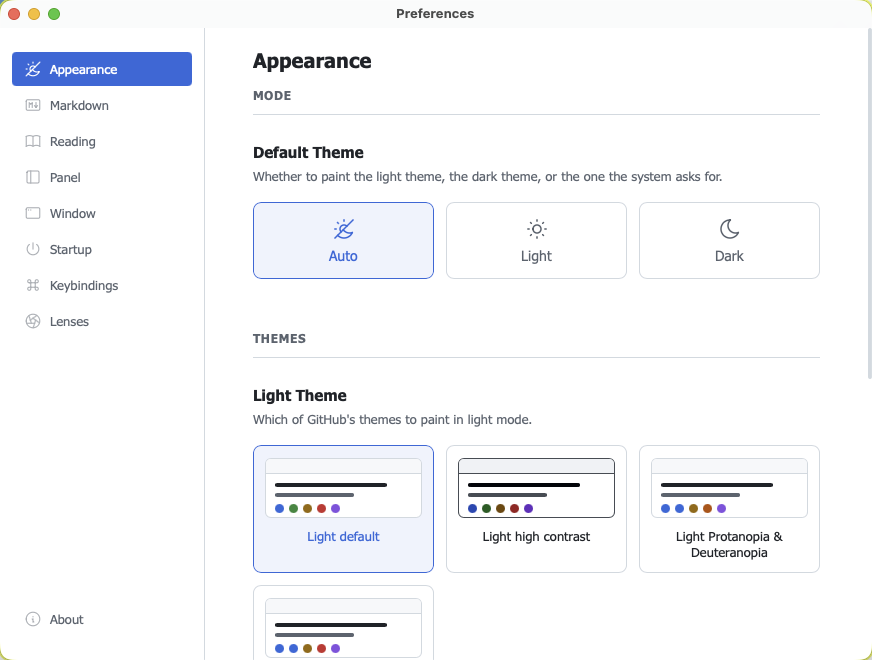The width and height of the screenshot is (872, 660).
Task: Click the Startup power icon
Action: (33, 249)
